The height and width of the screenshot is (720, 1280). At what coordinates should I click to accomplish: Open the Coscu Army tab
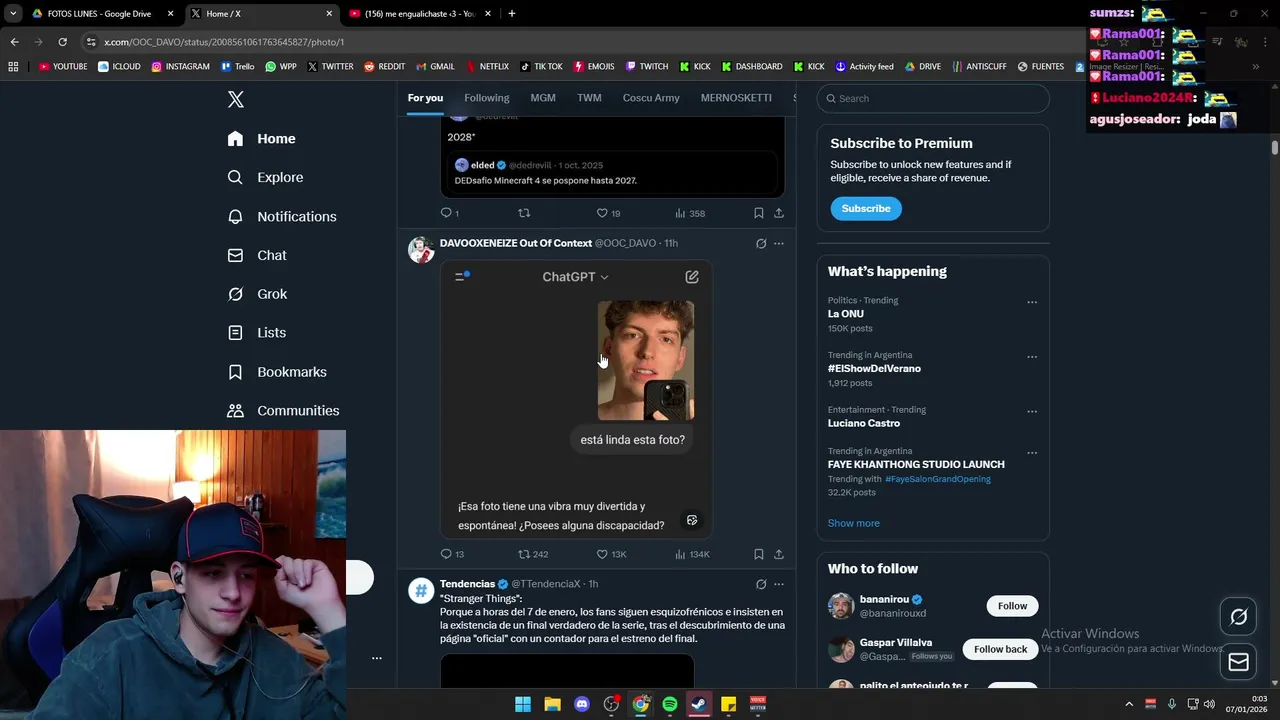click(x=651, y=98)
